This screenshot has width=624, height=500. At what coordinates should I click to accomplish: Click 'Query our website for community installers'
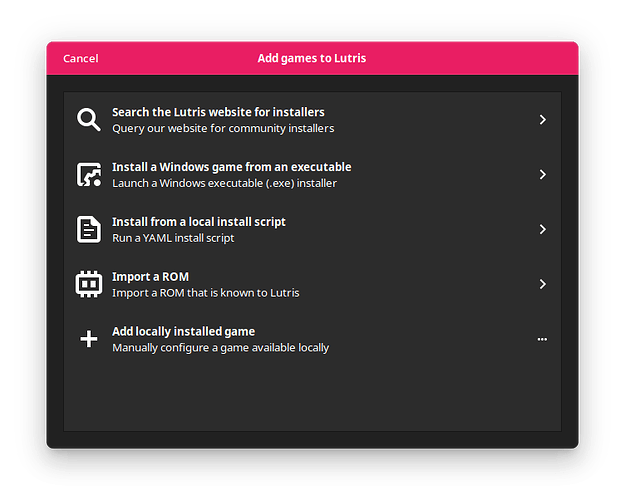223,129
